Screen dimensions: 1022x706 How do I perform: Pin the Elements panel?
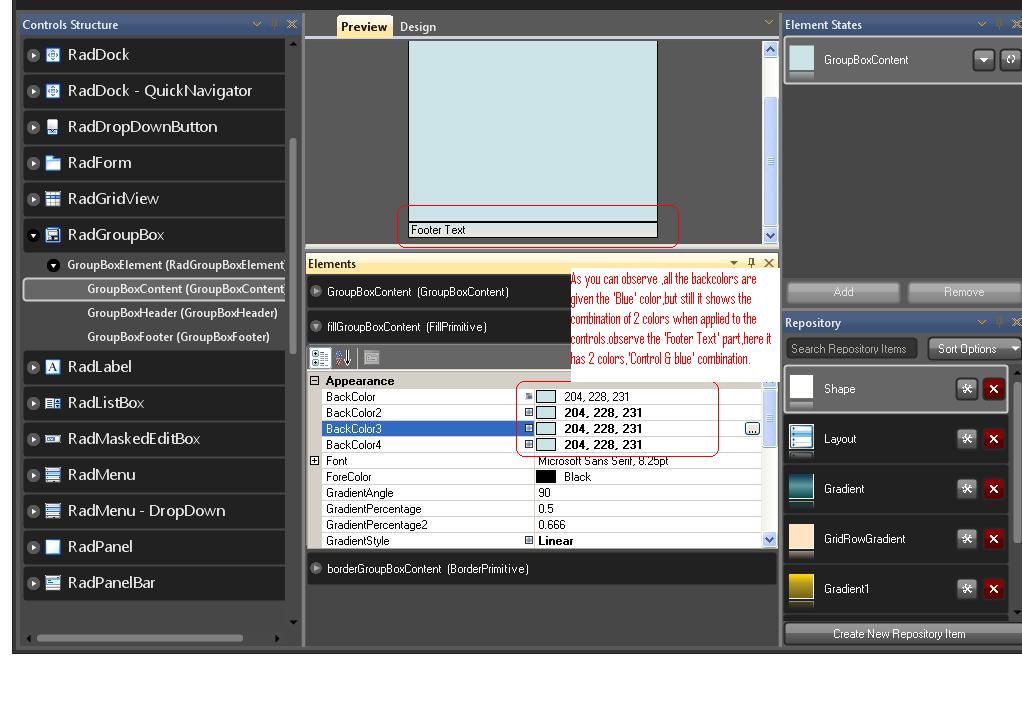click(x=751, y=263)
